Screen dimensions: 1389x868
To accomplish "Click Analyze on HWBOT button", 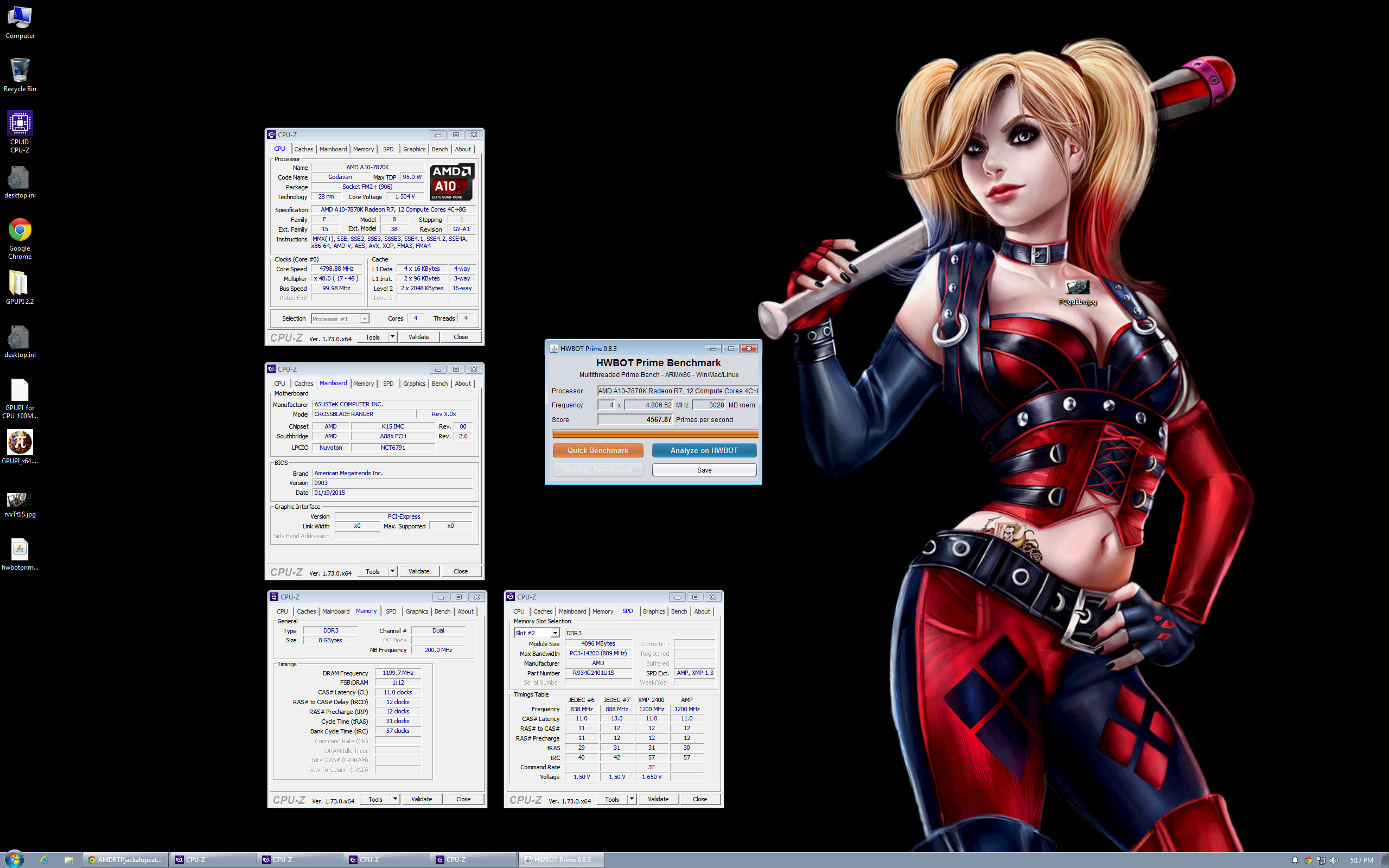I will [x=704, y=451].
